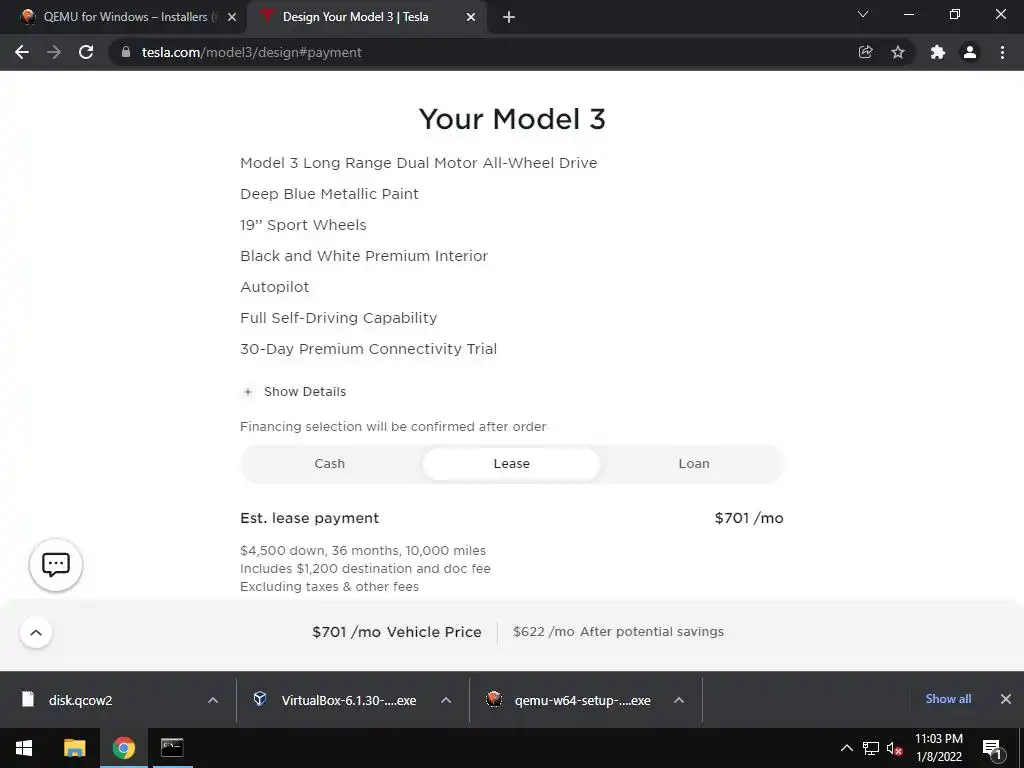The width and height of the screenshot is (1024, 768).
Task: Click the muted volume tray icon
Action: (x=895, y=748)
